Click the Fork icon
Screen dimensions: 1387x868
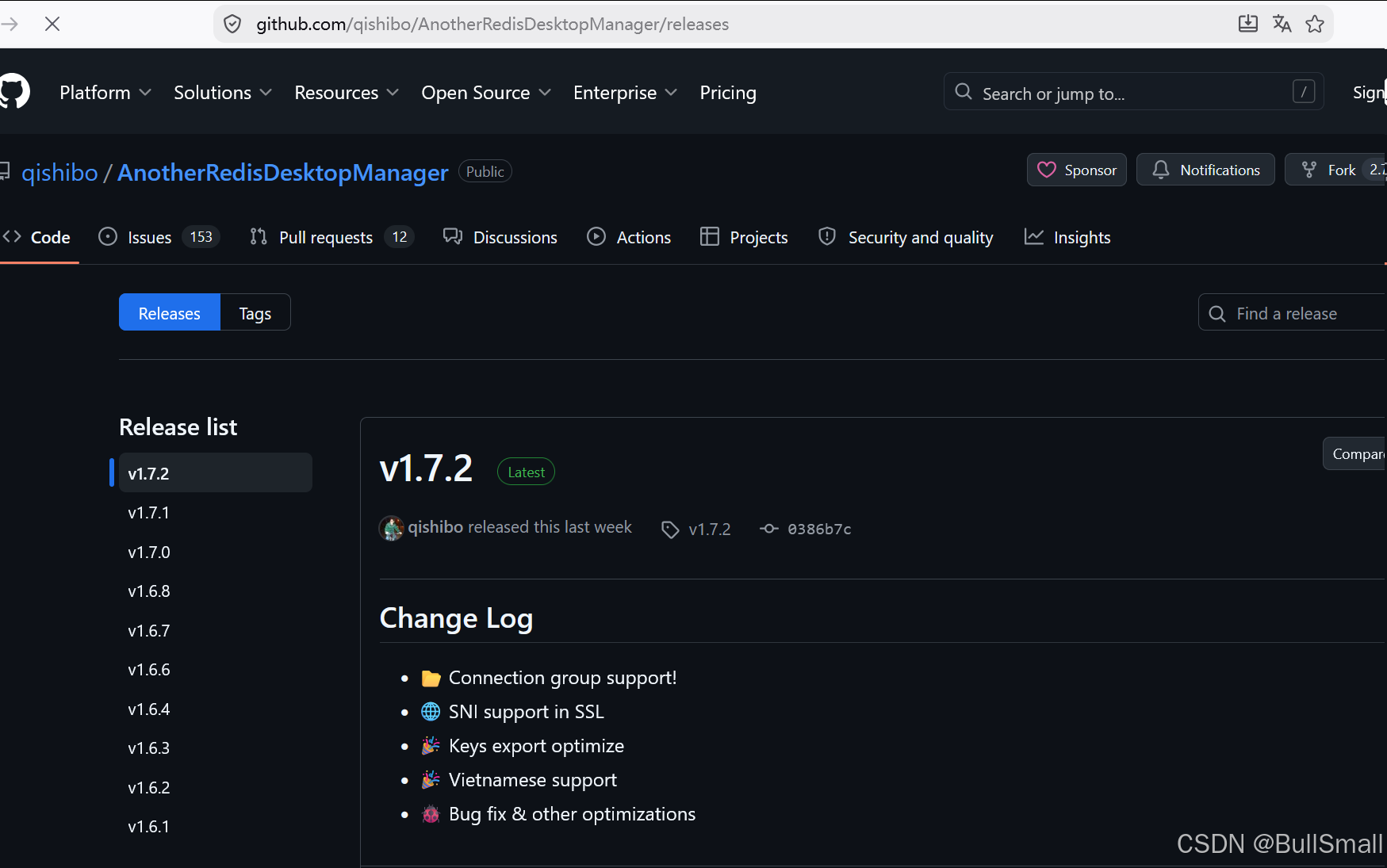(x=1309, y=170)
